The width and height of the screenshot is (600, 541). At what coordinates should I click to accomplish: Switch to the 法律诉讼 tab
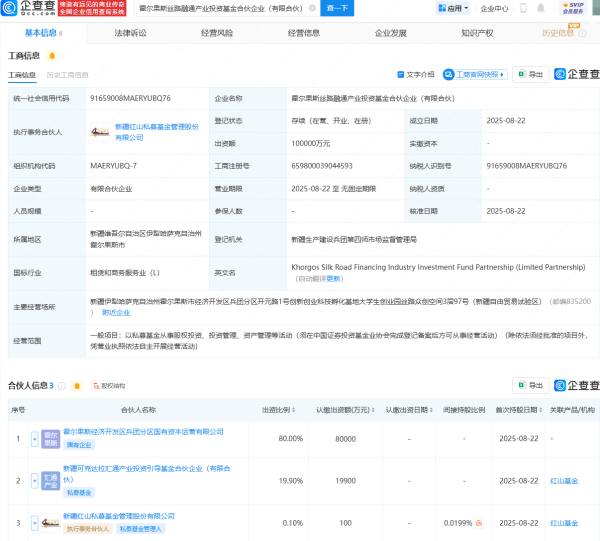click(130, 33)
